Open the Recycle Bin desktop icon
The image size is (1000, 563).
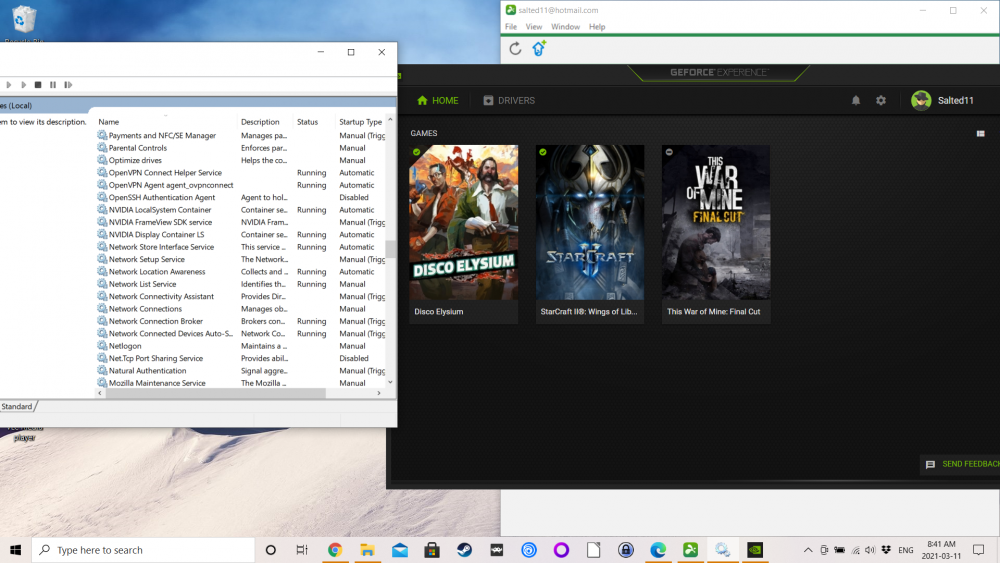tap(24, 22)
